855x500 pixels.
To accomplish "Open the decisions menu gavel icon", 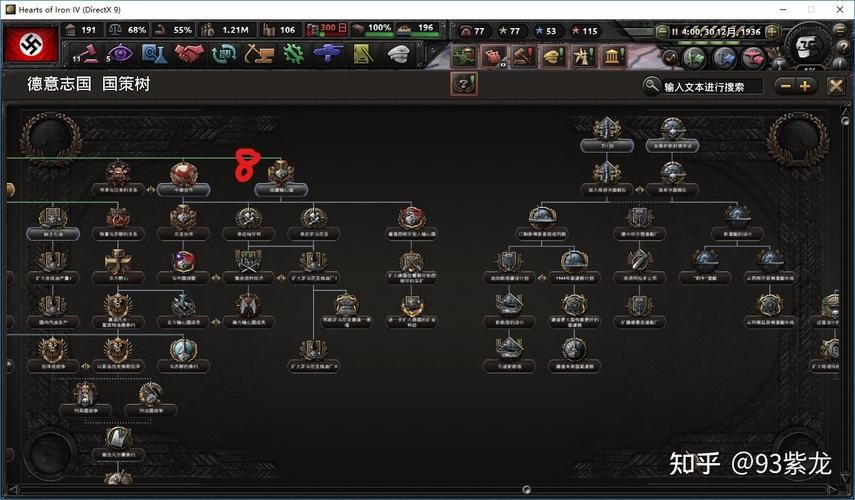I will (85, 53).
